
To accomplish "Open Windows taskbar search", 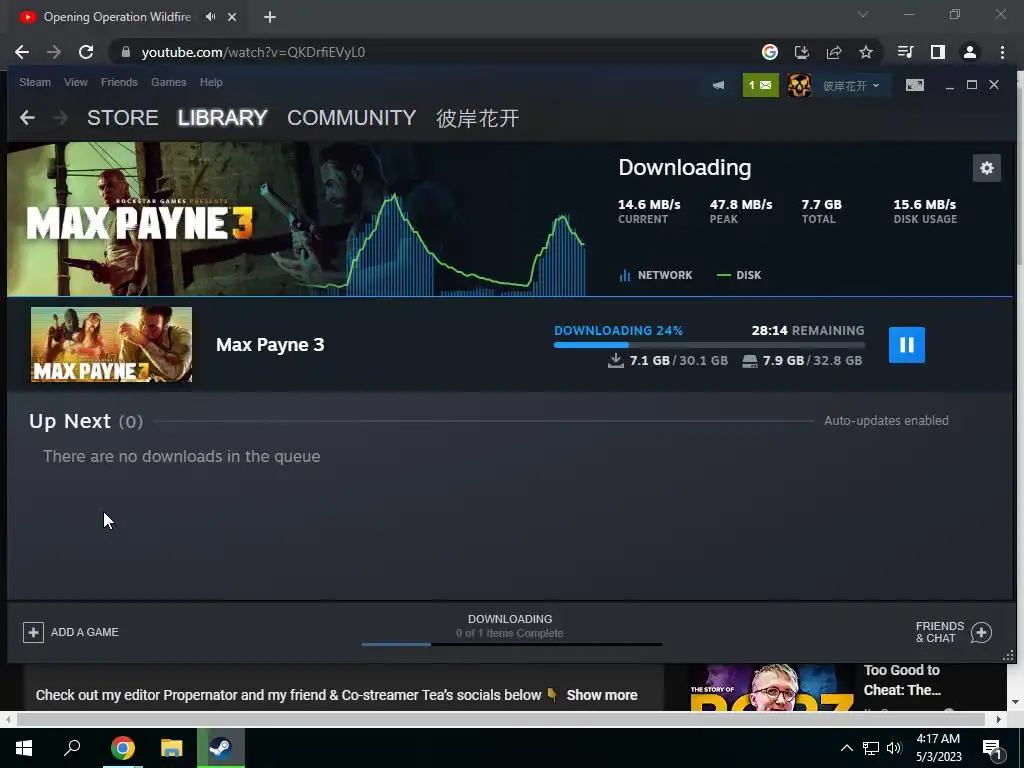I will pyautogui.click(x=72, y=748).
